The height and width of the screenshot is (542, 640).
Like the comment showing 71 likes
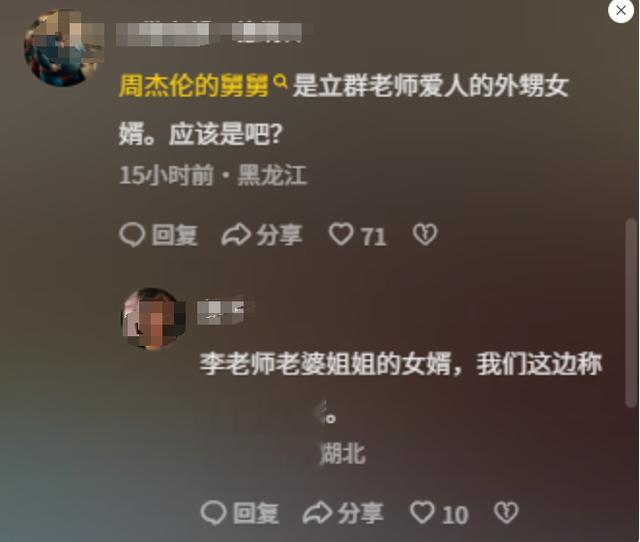341,234
